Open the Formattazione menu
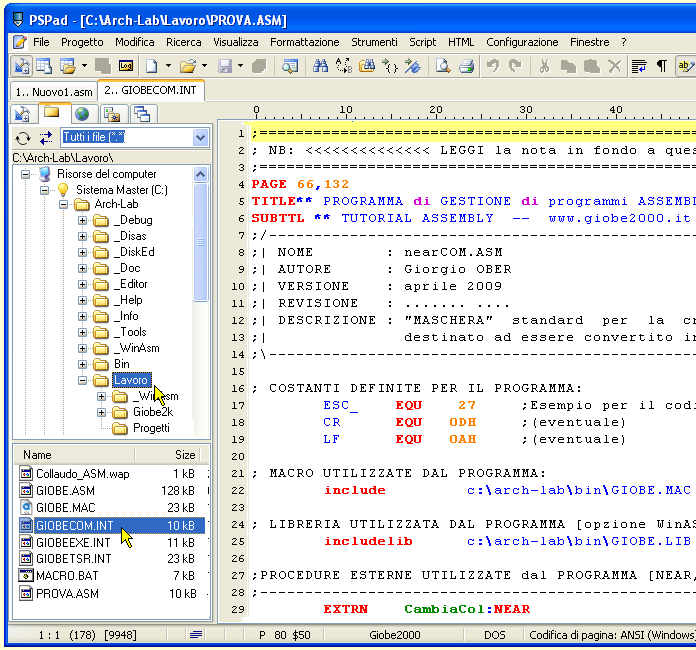 (304, 42)
